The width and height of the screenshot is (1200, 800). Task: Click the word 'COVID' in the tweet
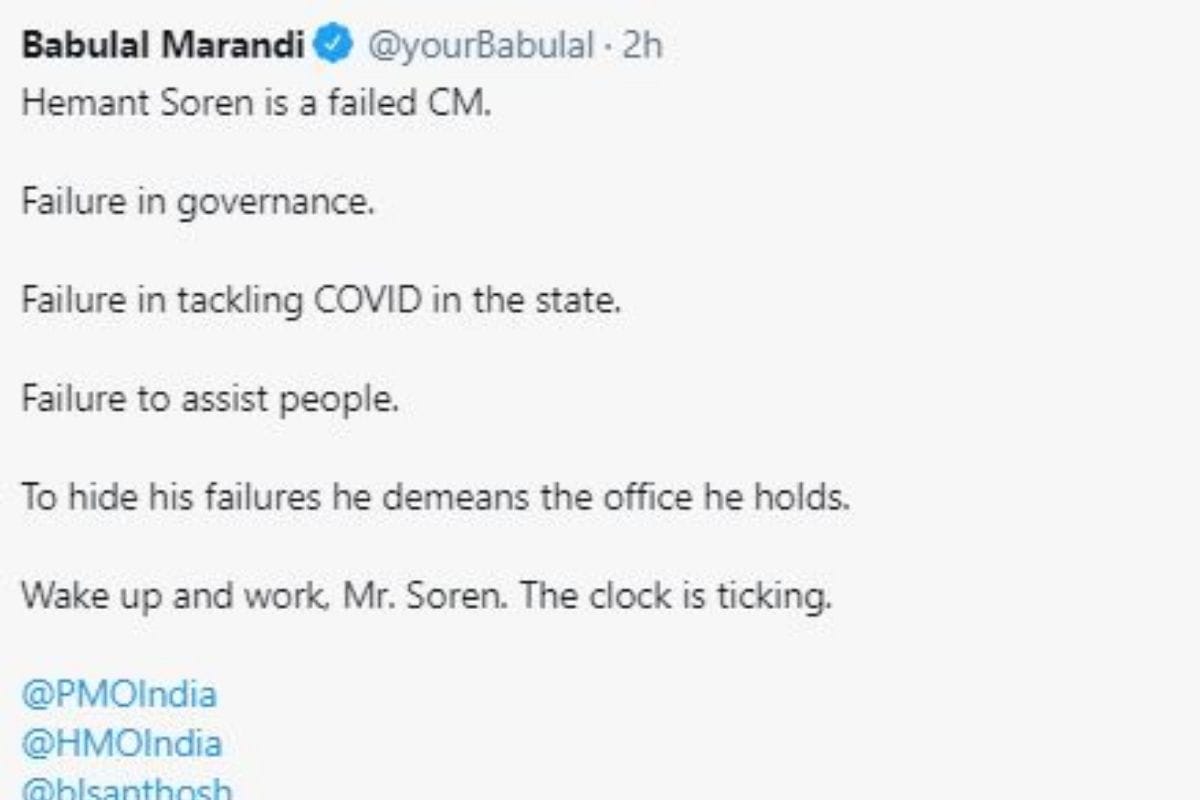tap(369, 301)
